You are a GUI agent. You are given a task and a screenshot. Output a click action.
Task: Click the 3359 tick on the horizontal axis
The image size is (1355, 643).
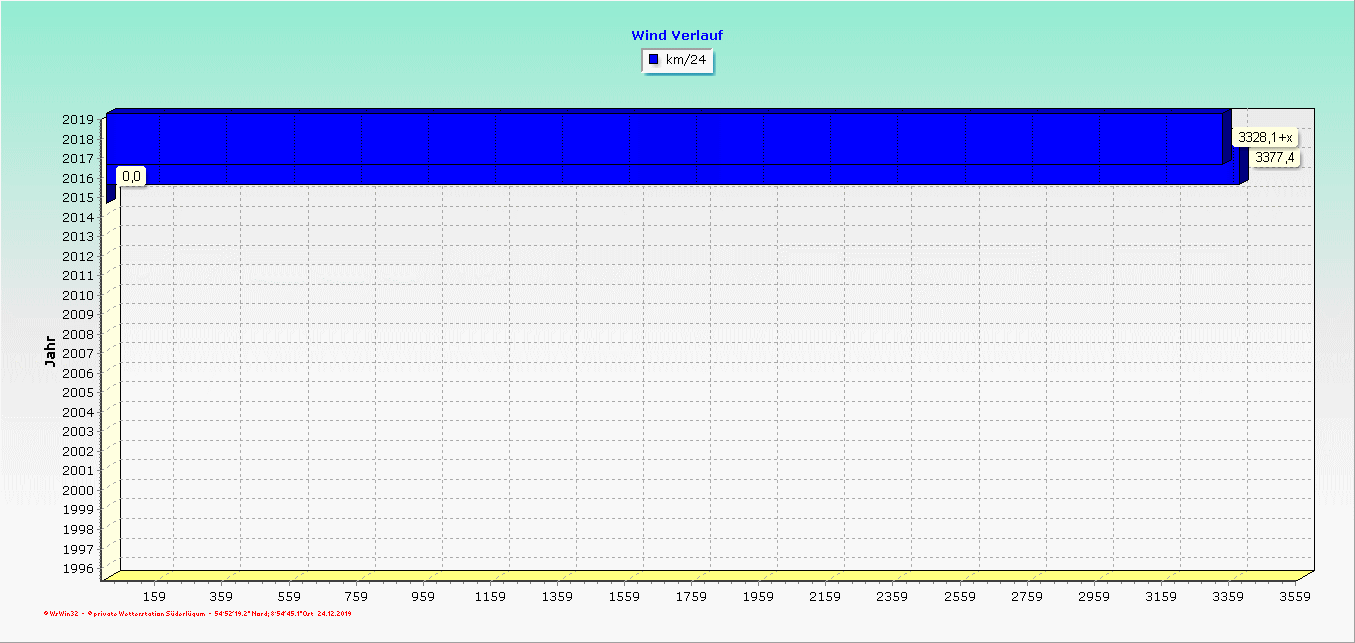pos(1227,596)
